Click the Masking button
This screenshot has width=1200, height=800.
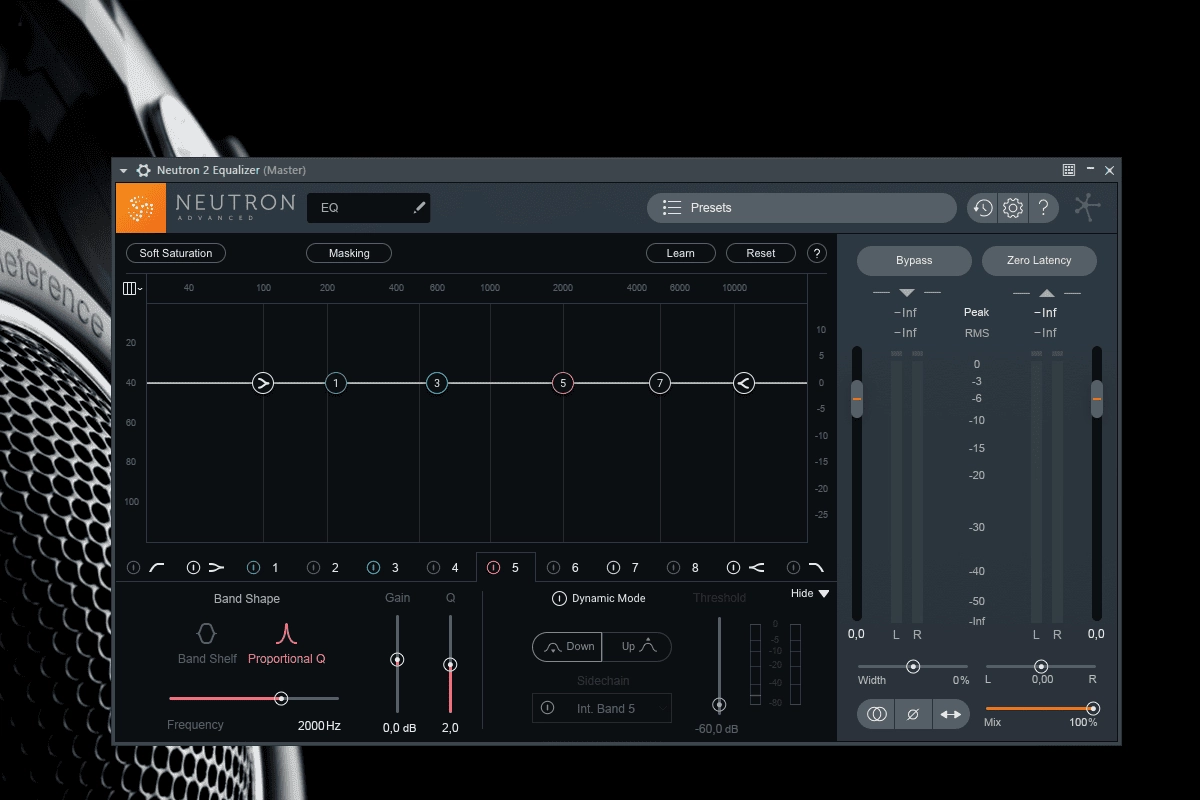(x=349, y=253)
